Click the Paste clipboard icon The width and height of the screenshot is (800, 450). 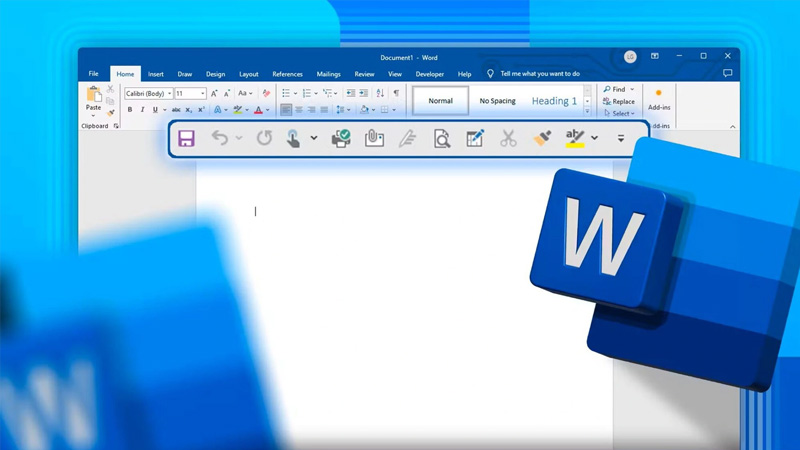point(93,94)
